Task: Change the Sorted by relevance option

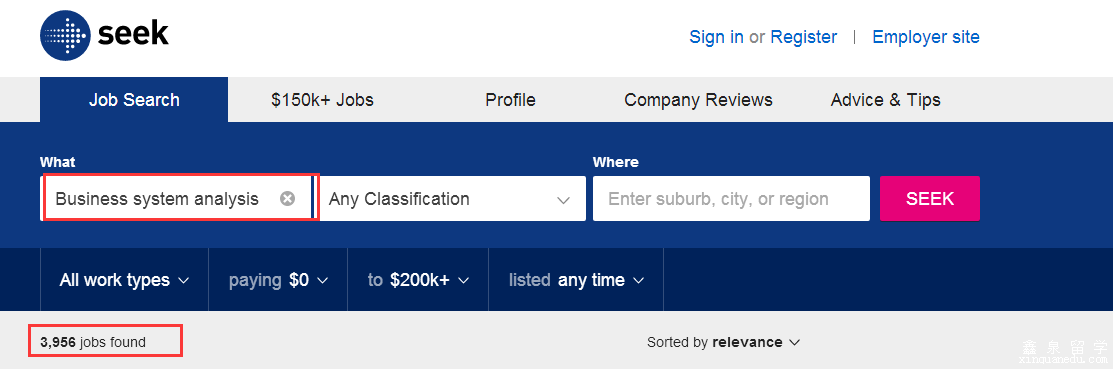Action: (x=723, y=342)
